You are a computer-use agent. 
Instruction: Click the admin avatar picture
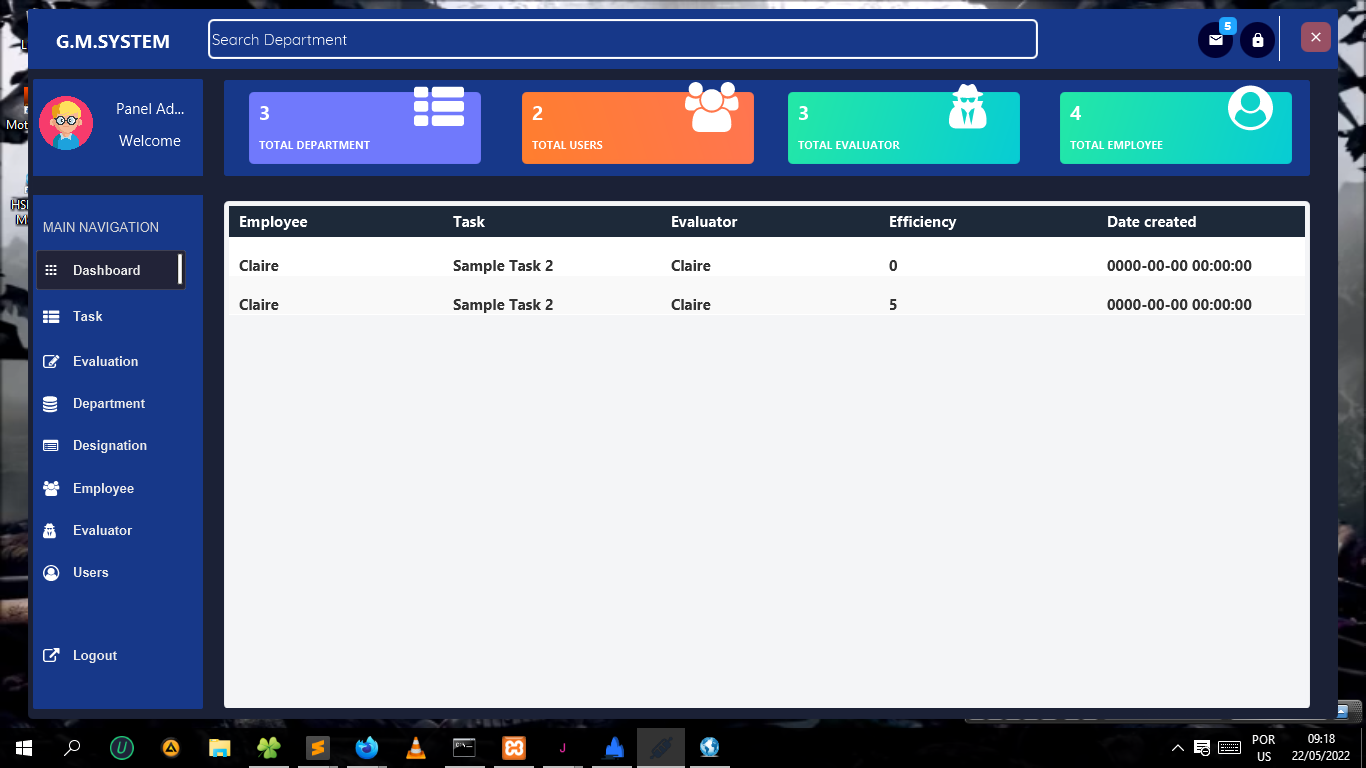click(x=66, y=124)
